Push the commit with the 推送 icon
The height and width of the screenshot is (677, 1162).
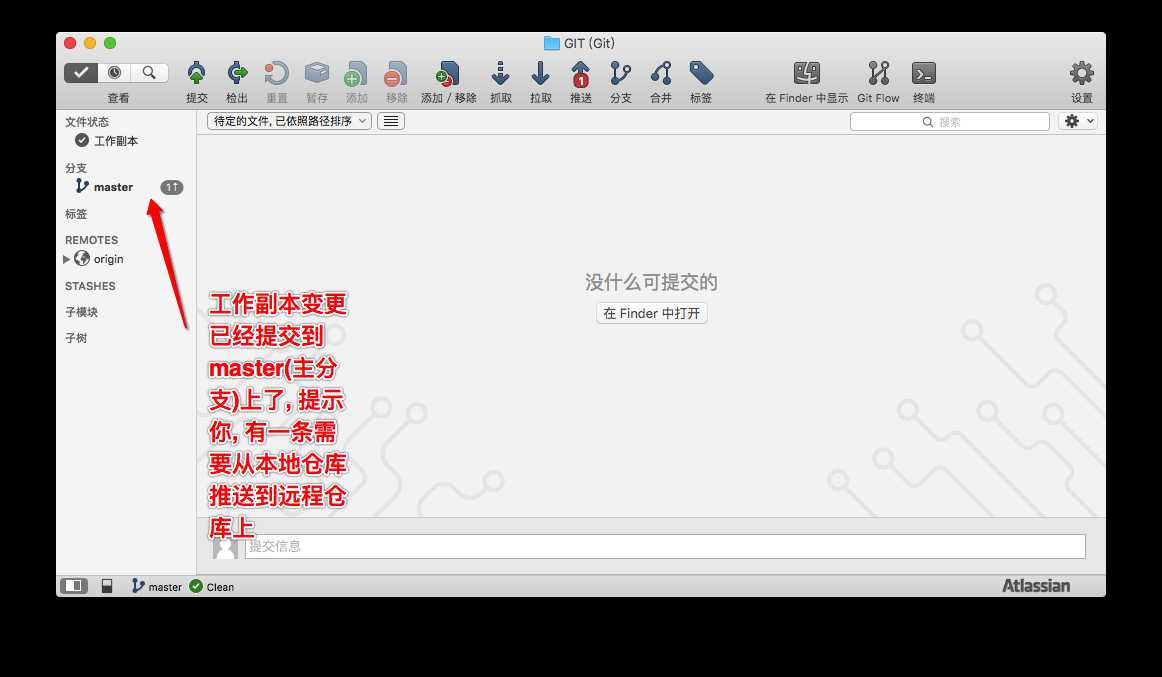[581, 74]
